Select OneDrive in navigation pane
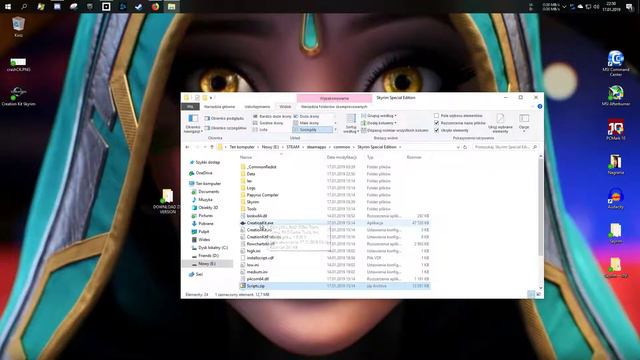The image size is (640, 360). click(x=204, y=173)
